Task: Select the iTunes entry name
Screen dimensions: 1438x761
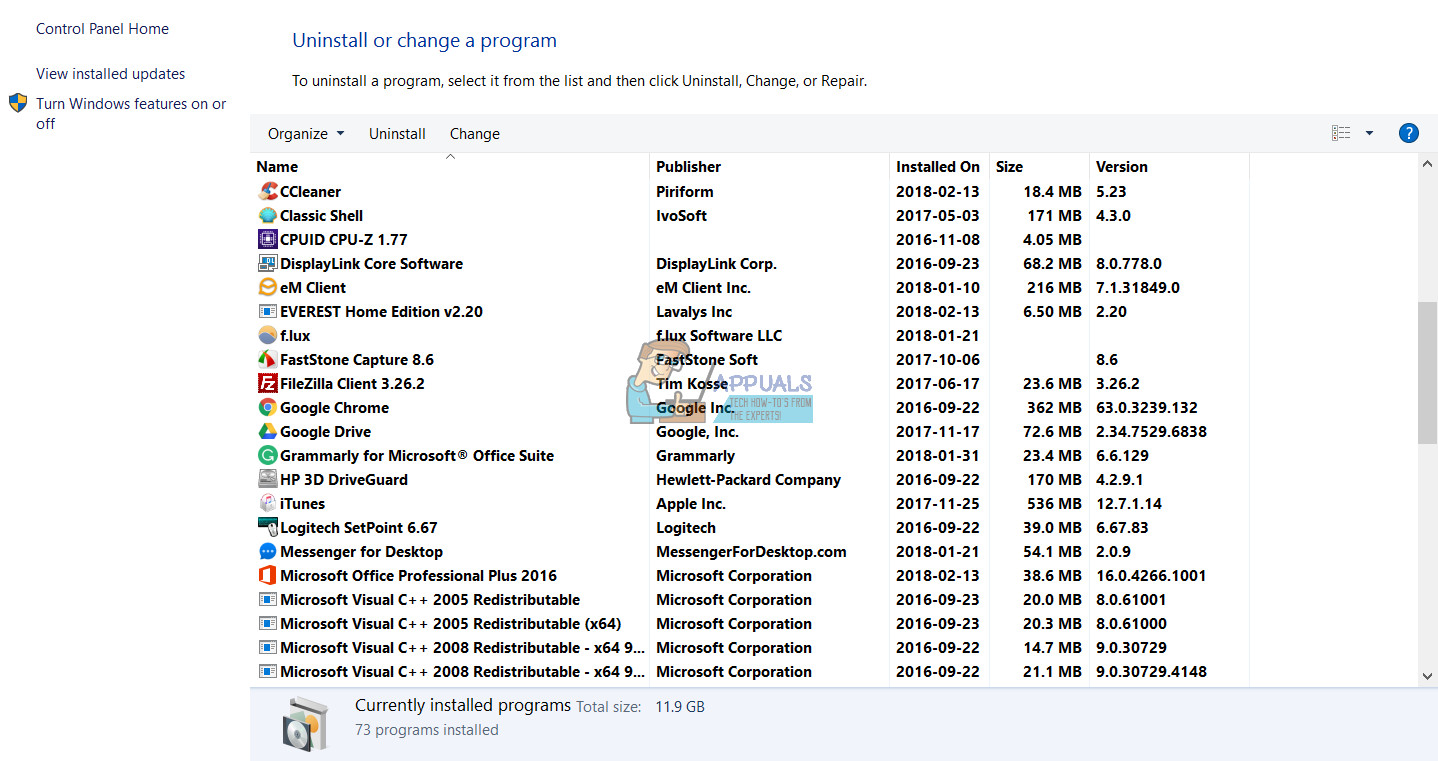Action: coord(303,503)
